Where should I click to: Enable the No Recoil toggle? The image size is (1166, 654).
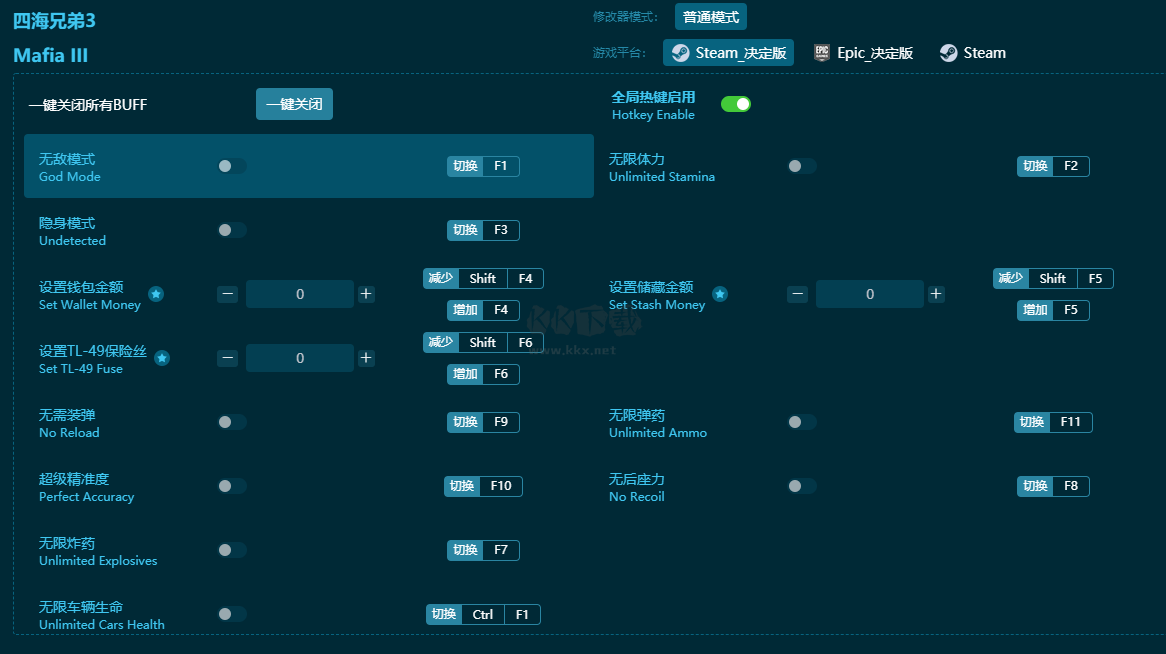click(x=802, y=486)
